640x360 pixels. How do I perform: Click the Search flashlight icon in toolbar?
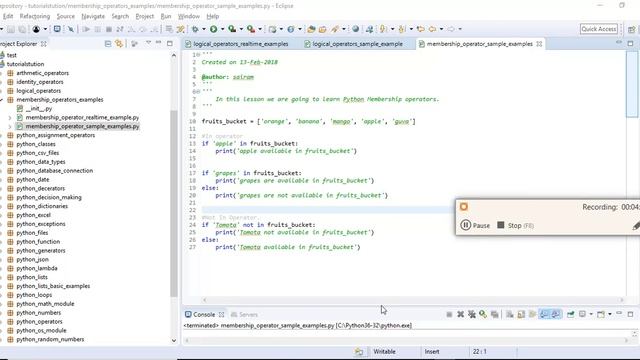[x=335, y=29]
